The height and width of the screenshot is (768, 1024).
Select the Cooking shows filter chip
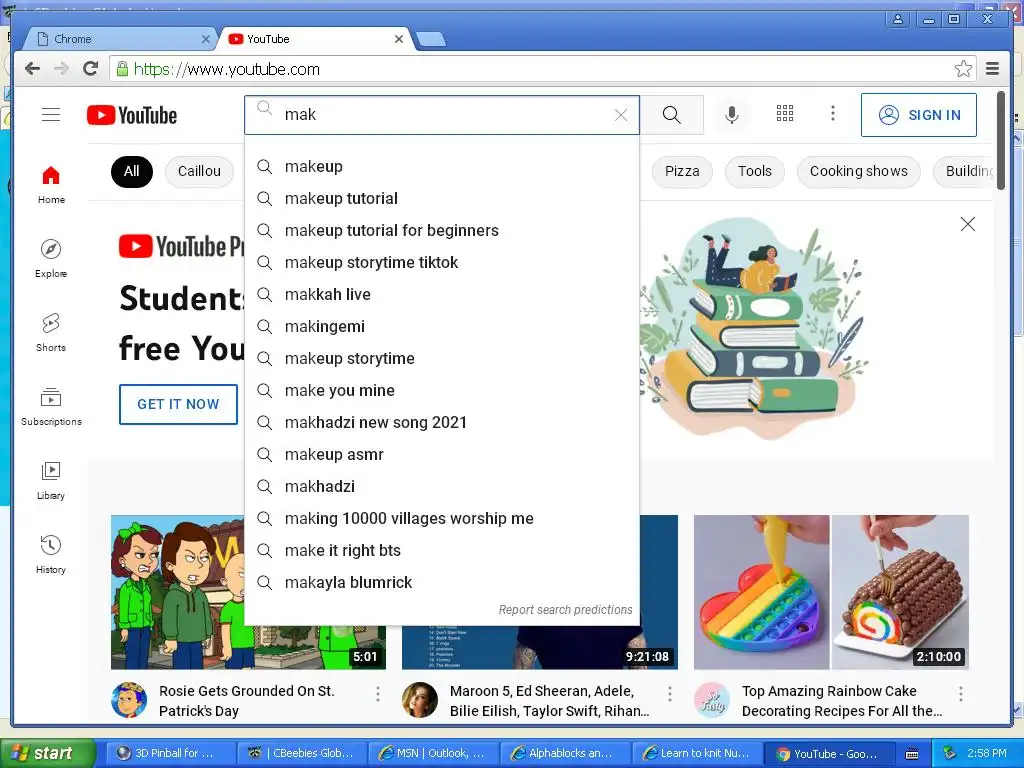(x=859, y=172)
